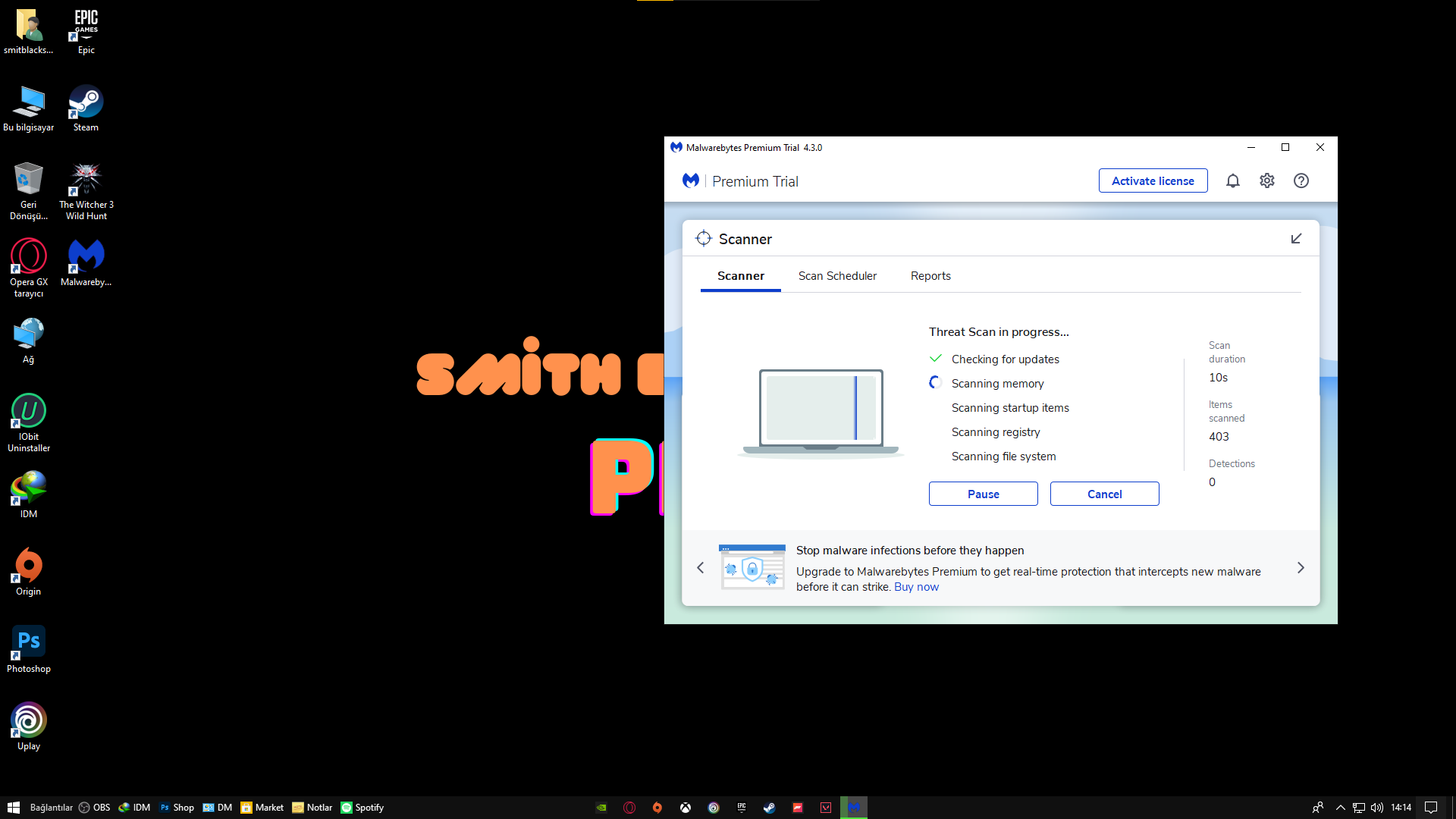
Task: Pause the threat scan
Action: 984,494
